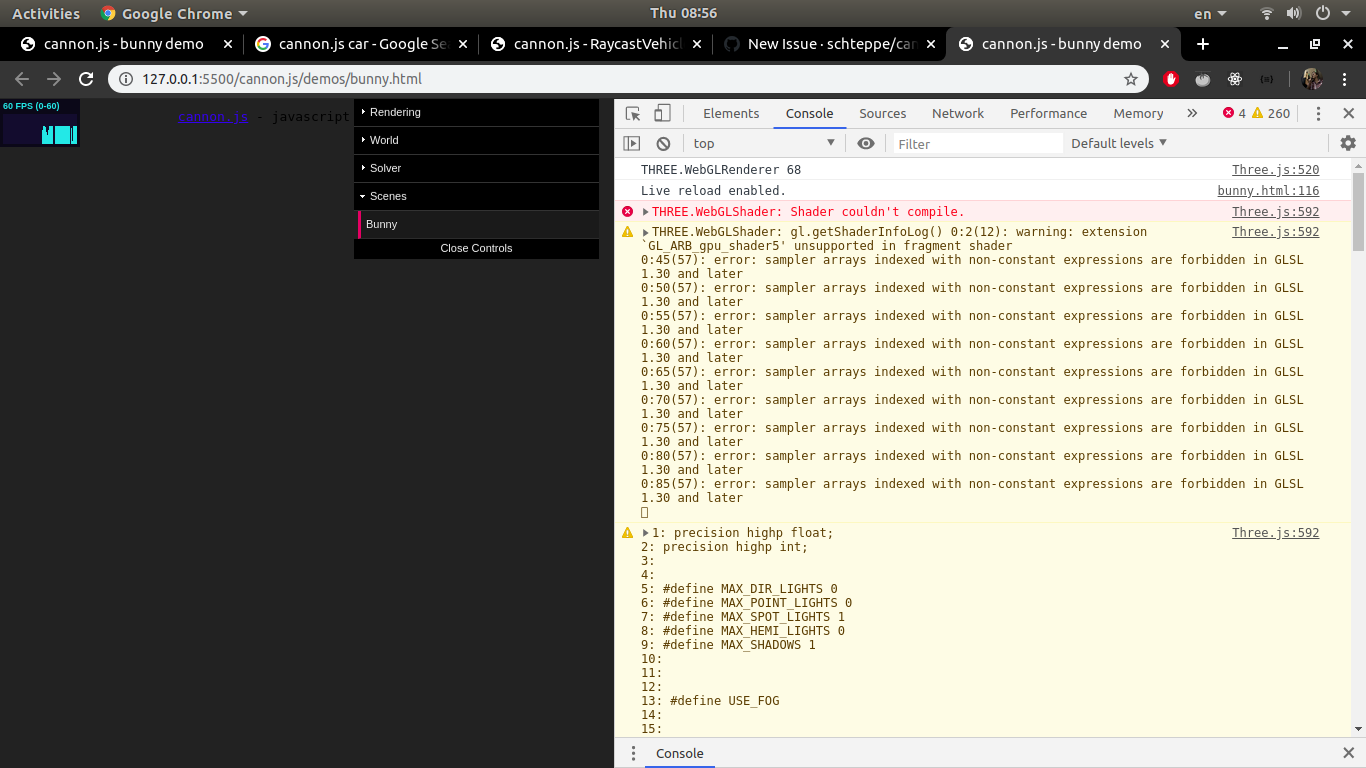Toggle the device toolbar icon
1366x768 pixels.
(x=661, y=113)
